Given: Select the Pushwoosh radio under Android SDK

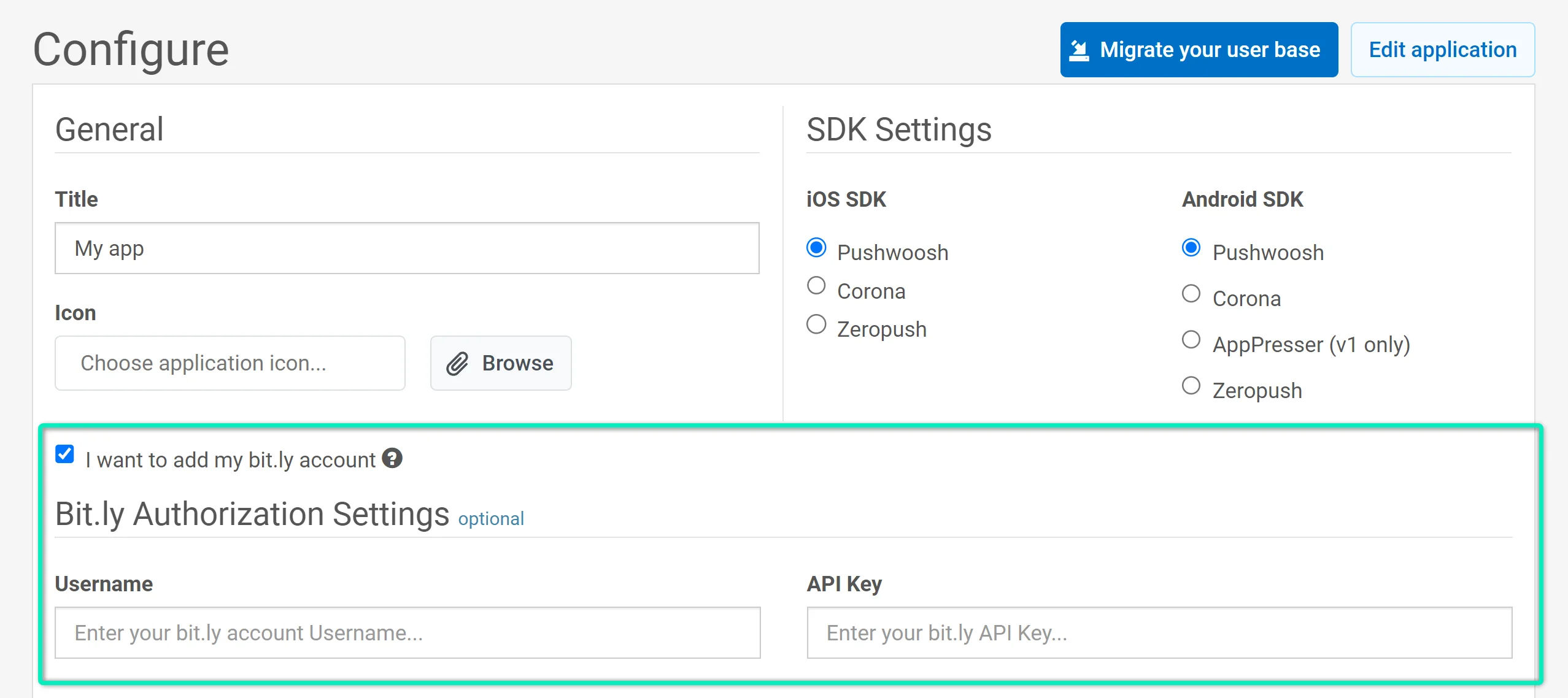Looking at the screenshot, I should [1191, 248].
